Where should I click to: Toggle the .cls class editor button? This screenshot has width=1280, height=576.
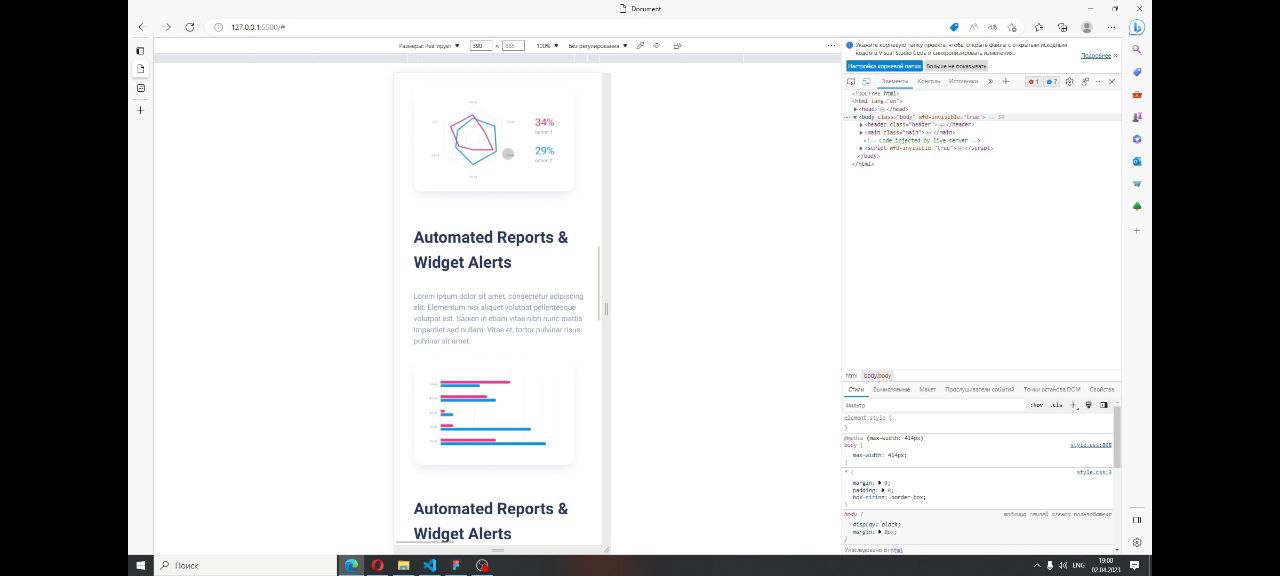[1056, 405]
